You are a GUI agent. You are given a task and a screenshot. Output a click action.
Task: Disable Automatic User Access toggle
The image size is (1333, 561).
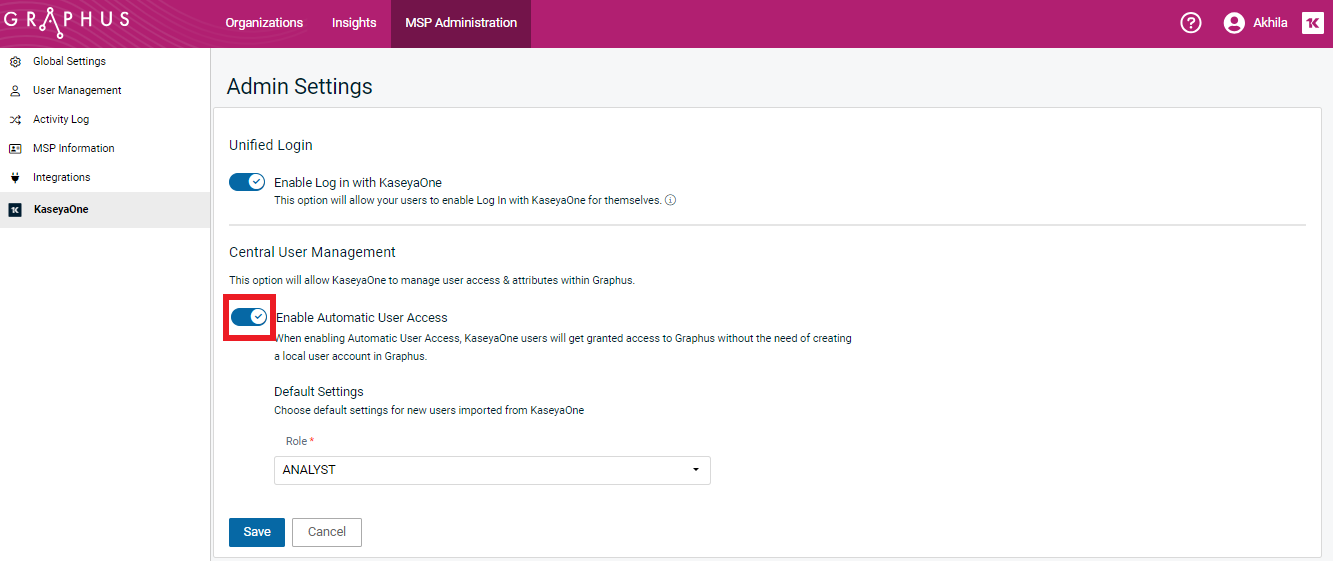coord(249,317)
